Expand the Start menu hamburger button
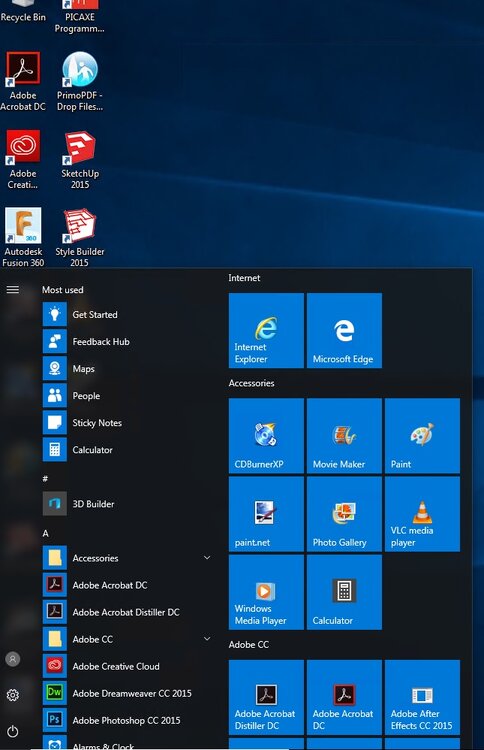The image size is (484, 750). tap(13, 289)
